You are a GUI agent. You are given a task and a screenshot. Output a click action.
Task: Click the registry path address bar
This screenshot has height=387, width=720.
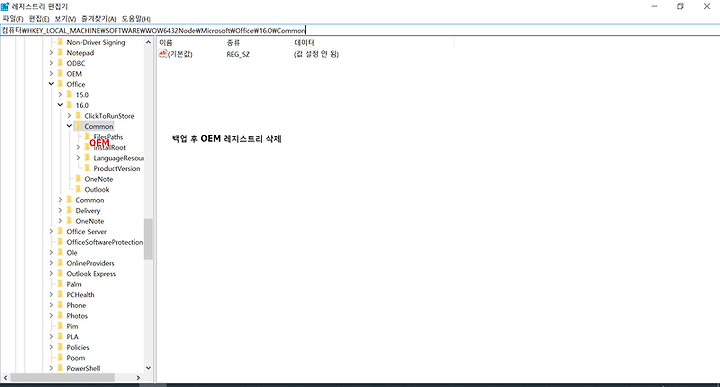pyautogui.click(x=360, y=30)
